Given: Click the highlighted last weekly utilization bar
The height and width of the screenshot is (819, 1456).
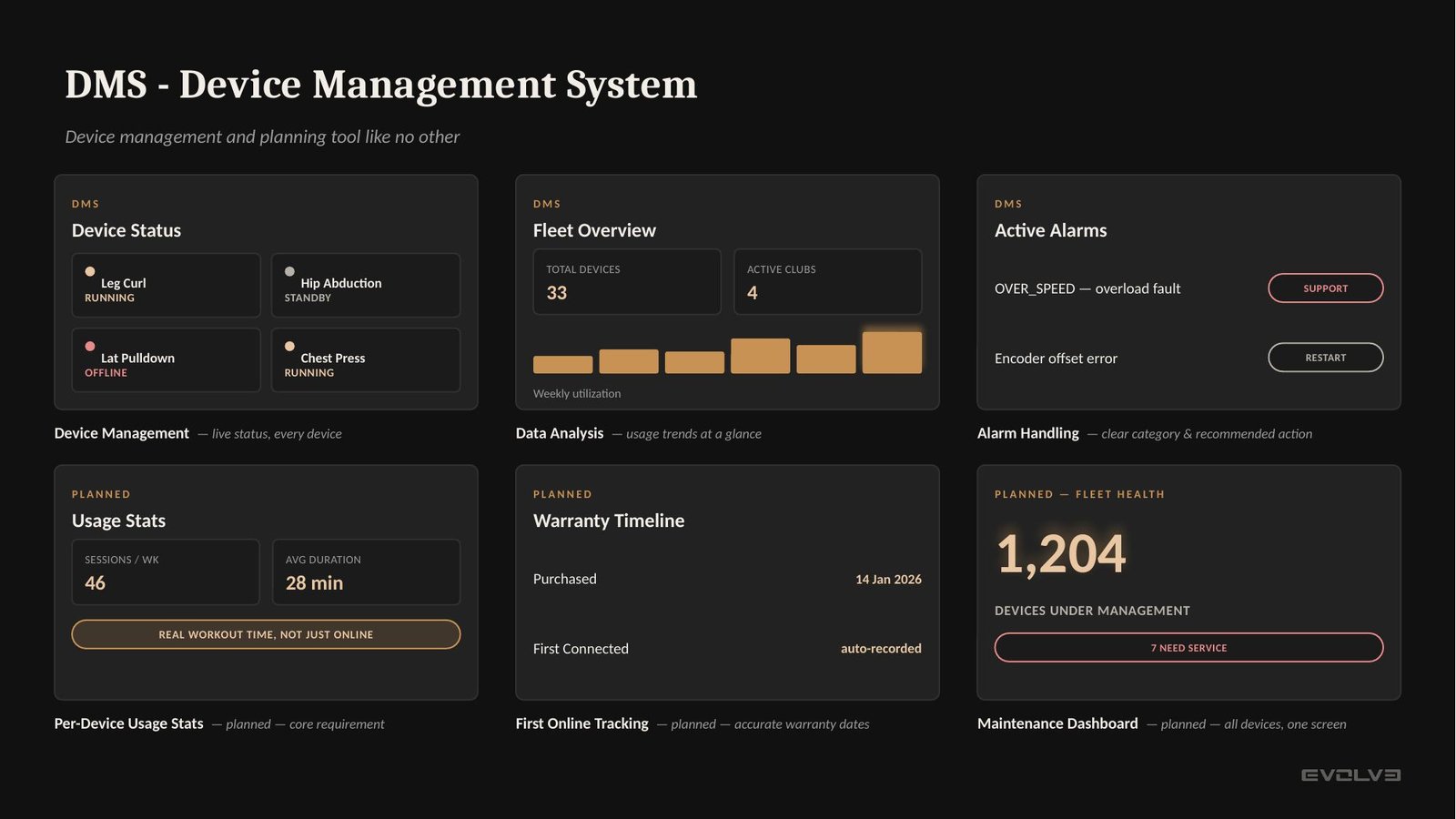Looking at the screenshot, I should point(892,352).
